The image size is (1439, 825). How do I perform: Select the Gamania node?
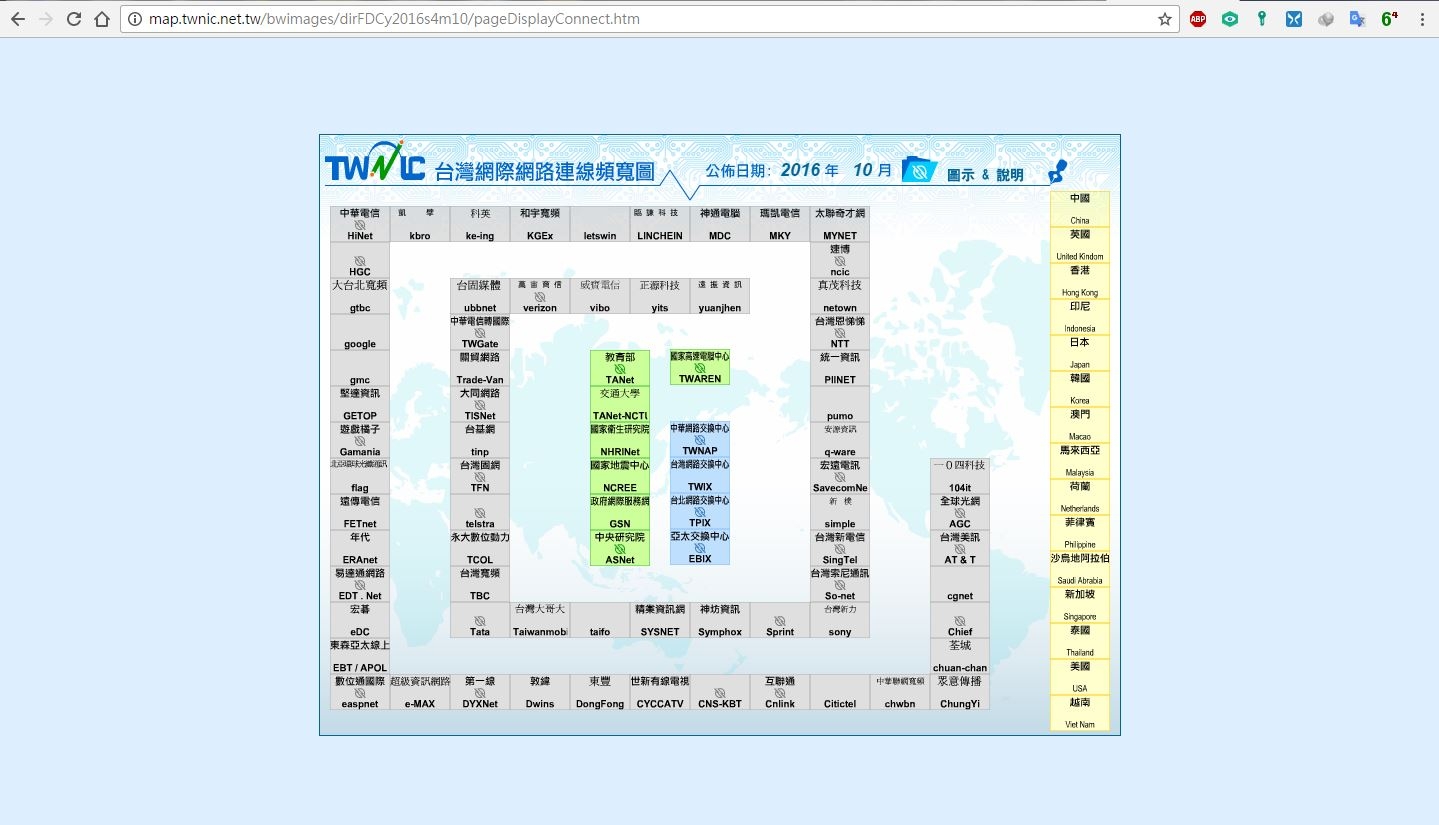(x=360, y=440)
